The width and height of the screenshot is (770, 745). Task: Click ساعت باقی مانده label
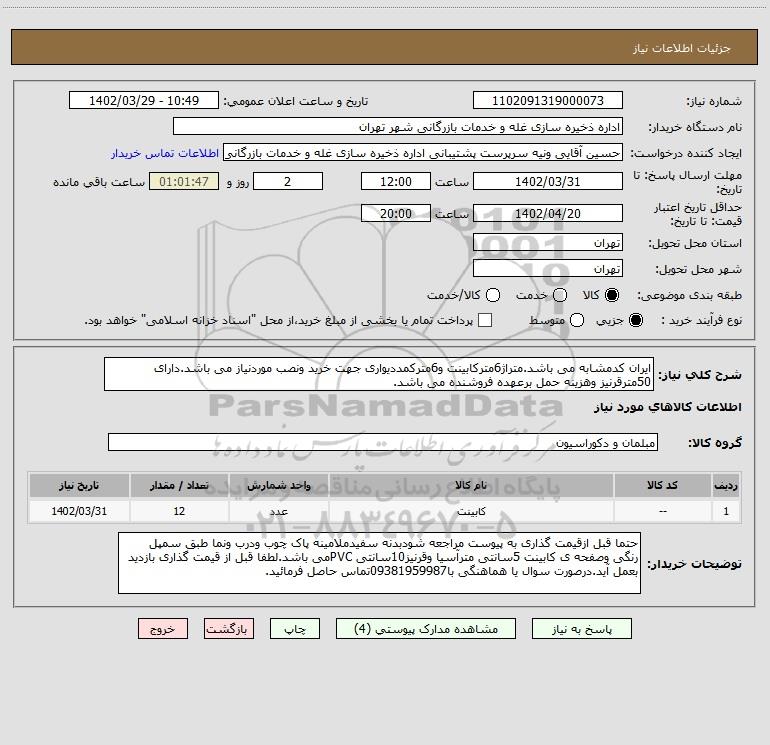tap(99, 182)
